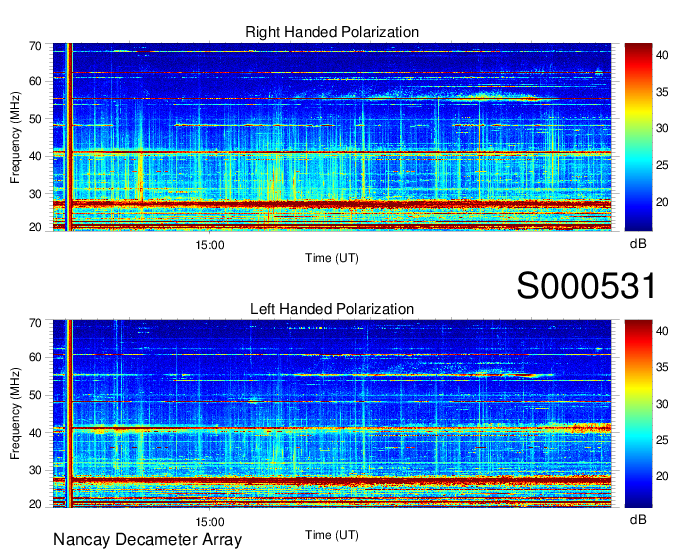Click the 35 dB label on left-handed colorbar
The image size is (680, 552).
coord(662,368)
